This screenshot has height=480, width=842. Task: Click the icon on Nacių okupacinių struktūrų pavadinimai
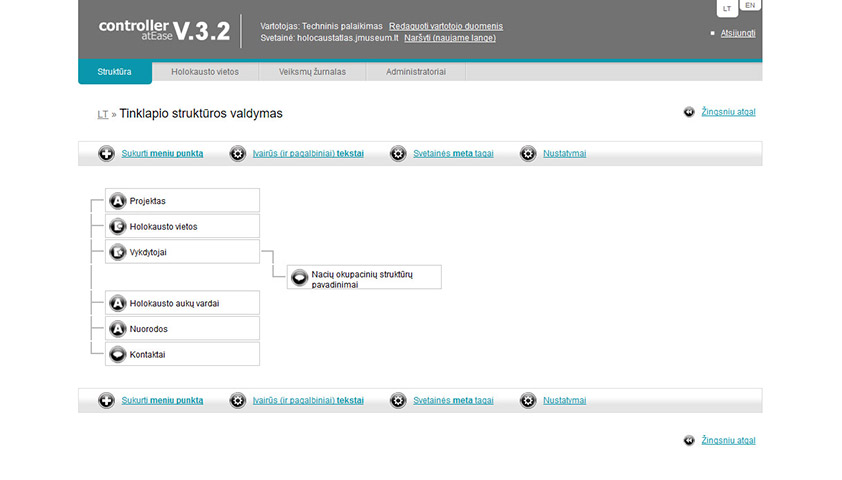coord(299,277)
